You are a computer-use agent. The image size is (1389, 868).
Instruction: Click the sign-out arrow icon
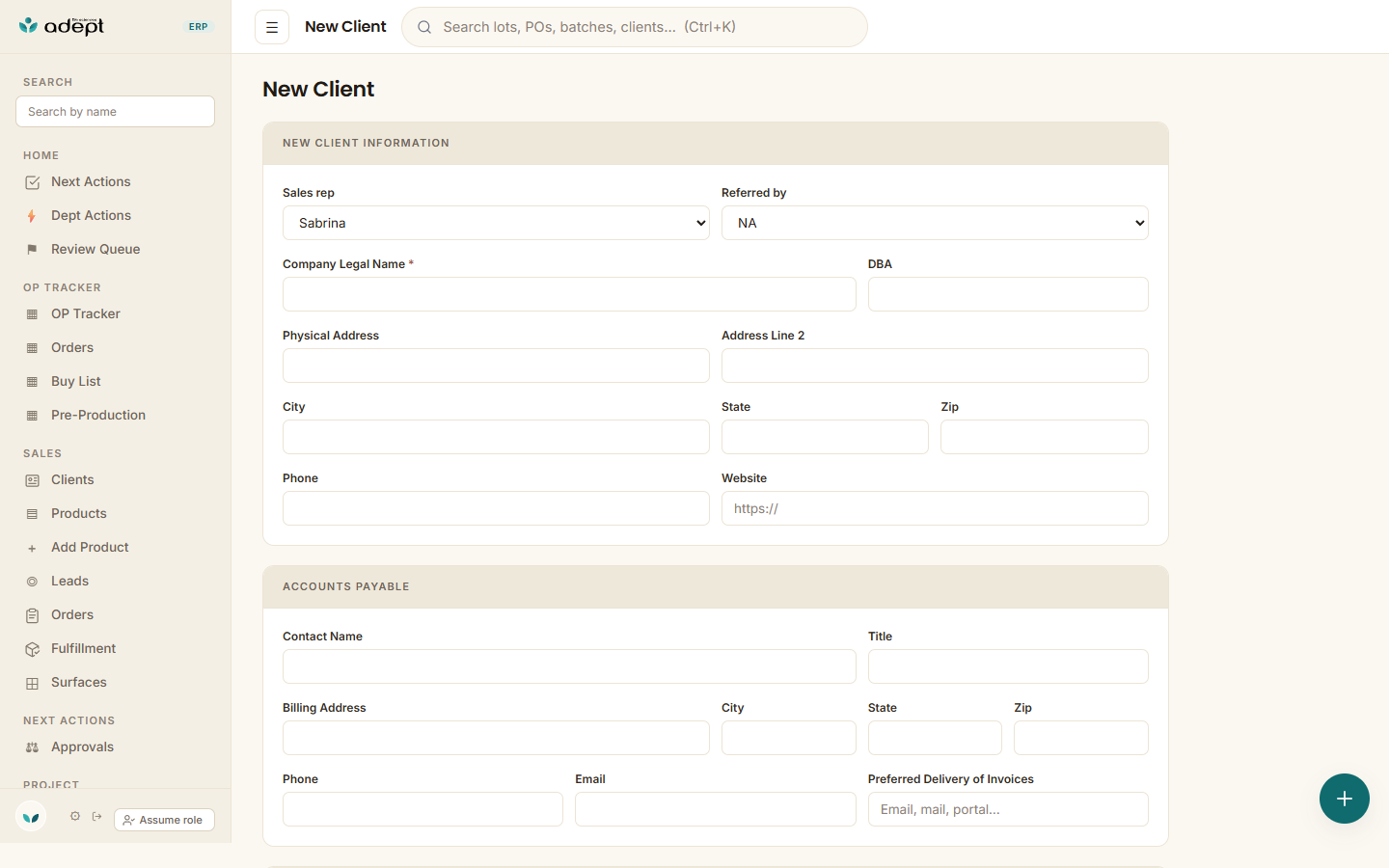97,816
